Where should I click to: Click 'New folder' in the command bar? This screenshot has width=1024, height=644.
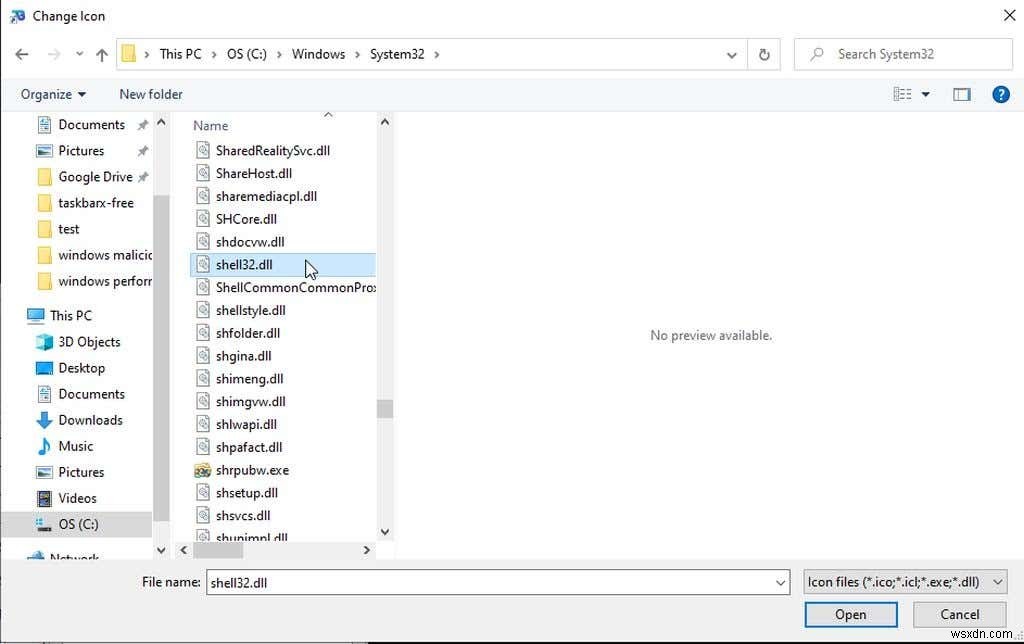tap(150, 94)
